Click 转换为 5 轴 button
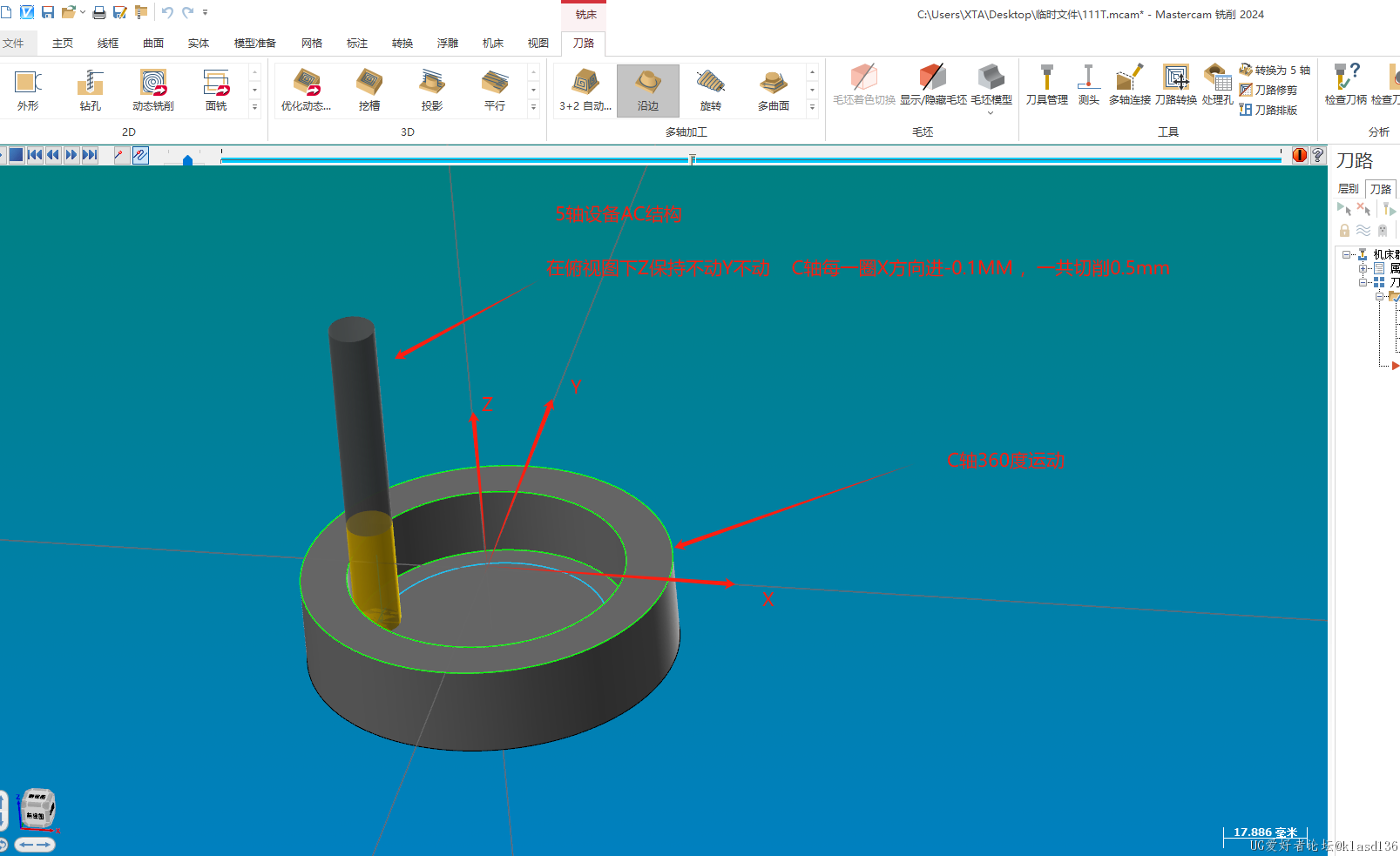Viewport: 1400px width, 856px height. [x=1275, y=70]
